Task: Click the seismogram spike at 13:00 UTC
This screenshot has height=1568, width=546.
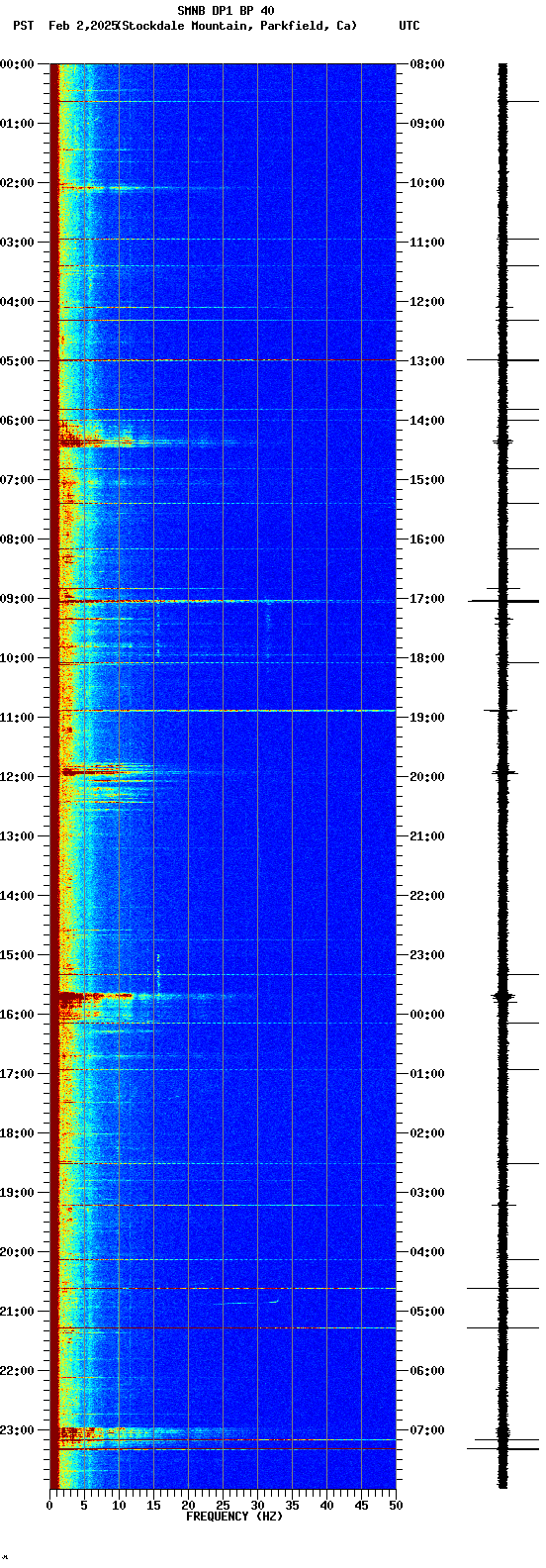Action: click(503, 360)
